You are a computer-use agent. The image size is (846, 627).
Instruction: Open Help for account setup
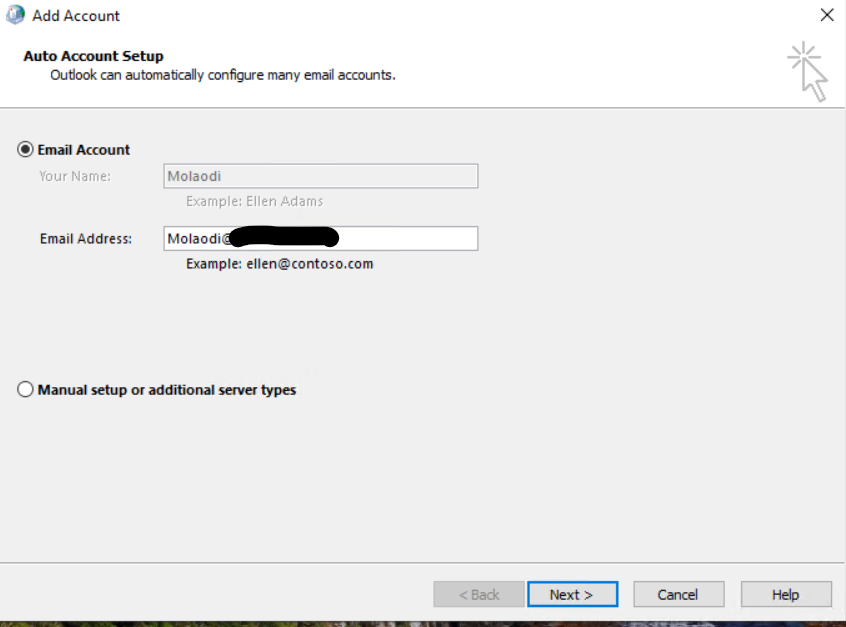(786, 594)
